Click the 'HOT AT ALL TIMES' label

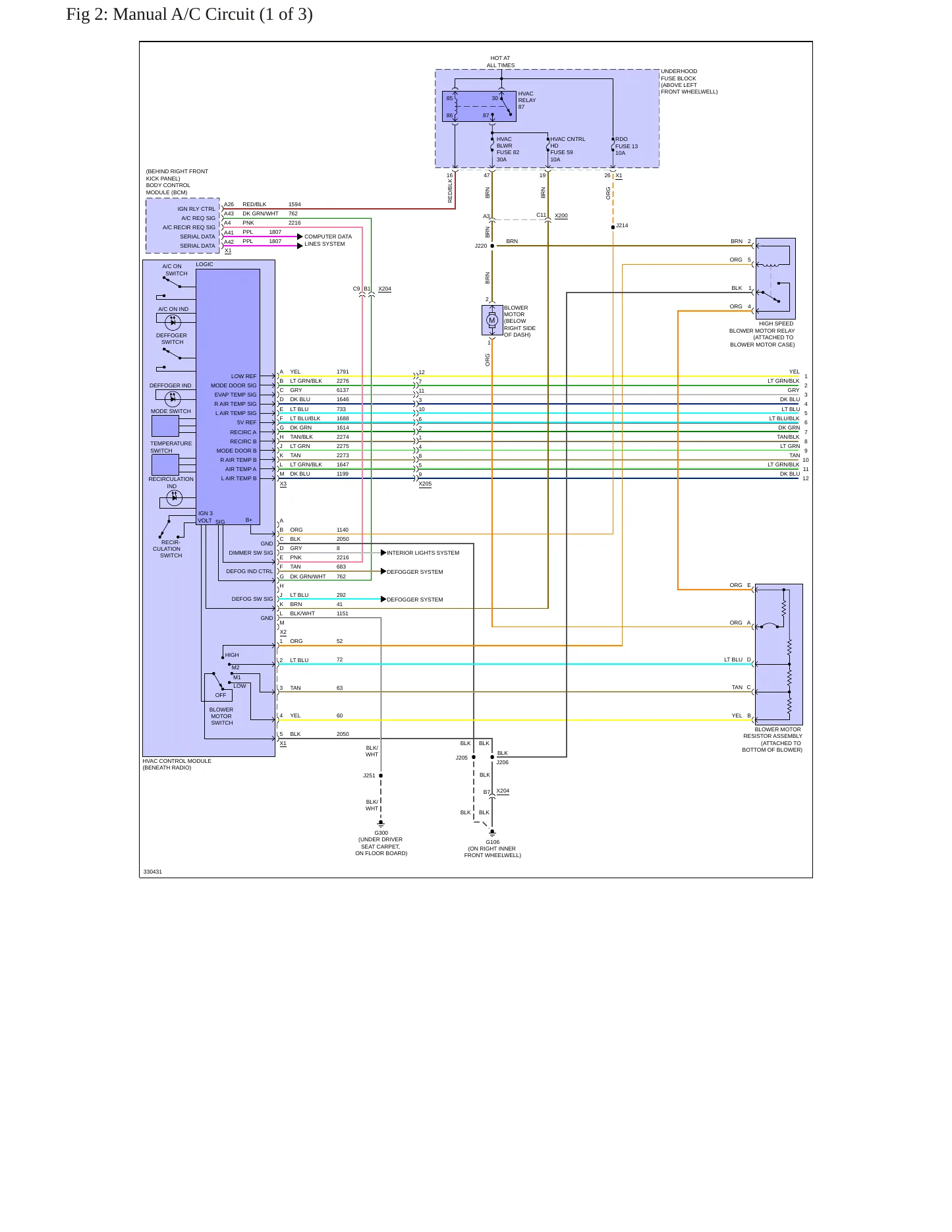[x=501, y=62]
